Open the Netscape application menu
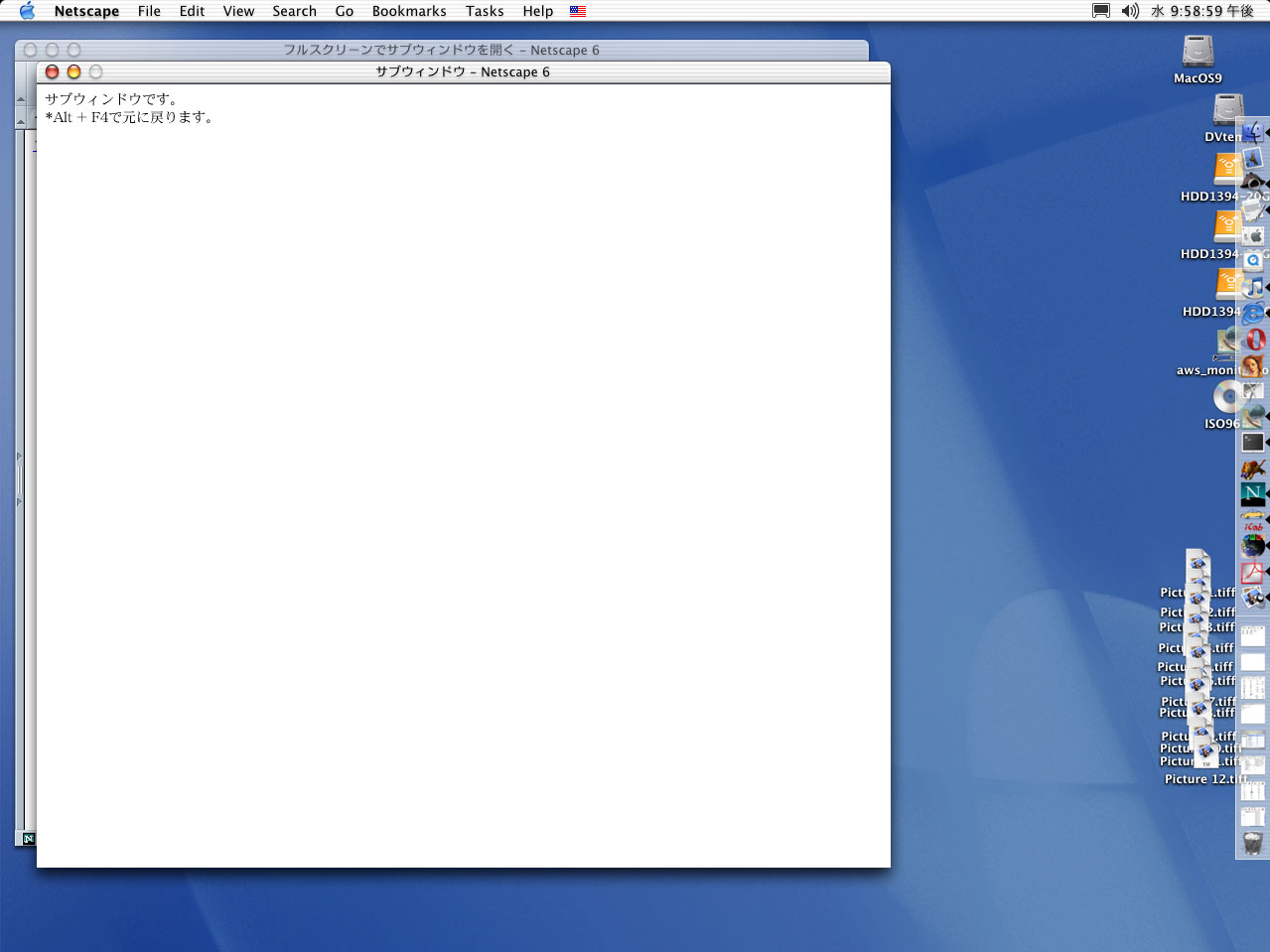Image resolution: width=1270 pixels, height=952 pixels. pyautogui.click(x=86, y=11)
